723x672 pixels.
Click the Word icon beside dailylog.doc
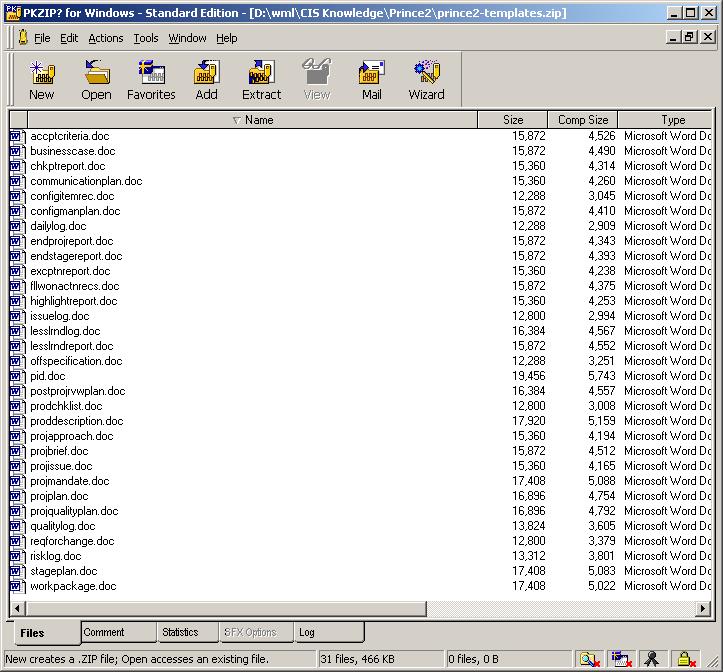click(x=17, y=226)
